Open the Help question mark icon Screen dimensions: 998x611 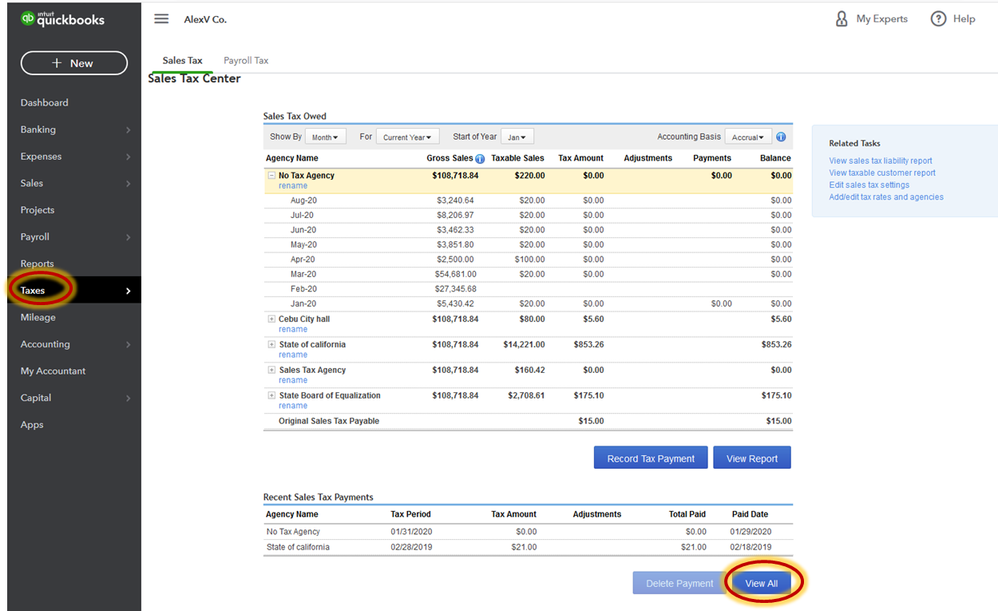[x=938, y=19]
